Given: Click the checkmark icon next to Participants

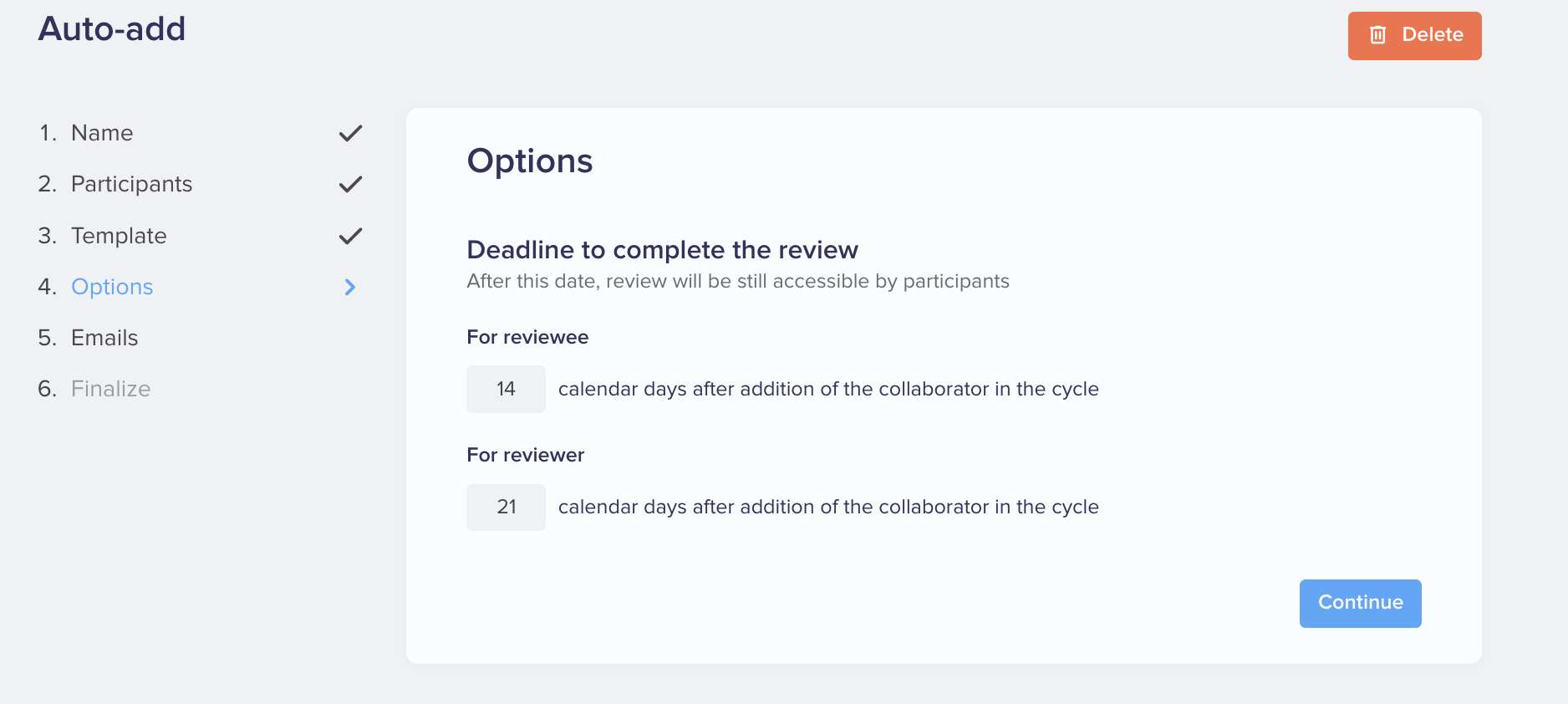Looking at the screenshot, I should pos(350,184).
